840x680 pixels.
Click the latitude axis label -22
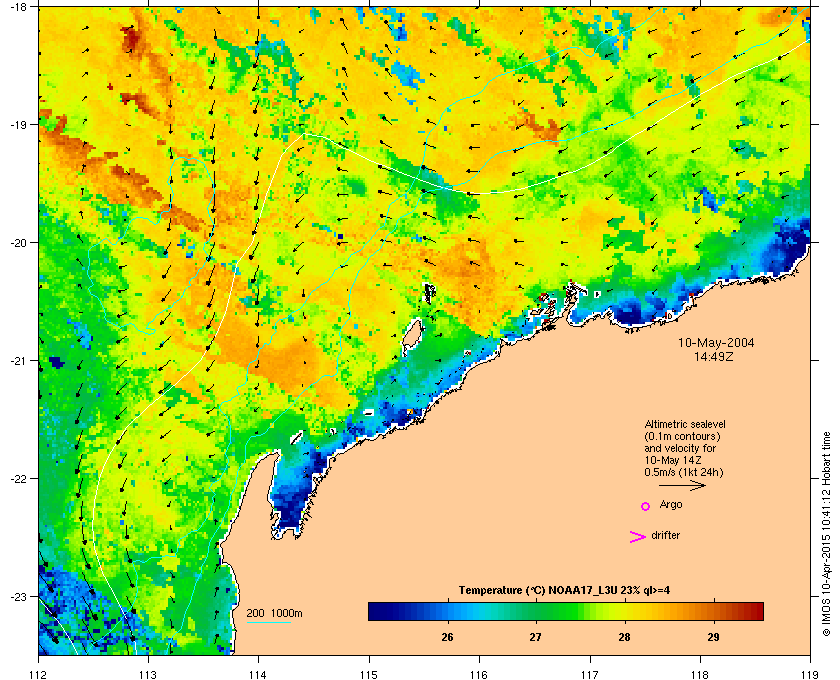(19, 479)
